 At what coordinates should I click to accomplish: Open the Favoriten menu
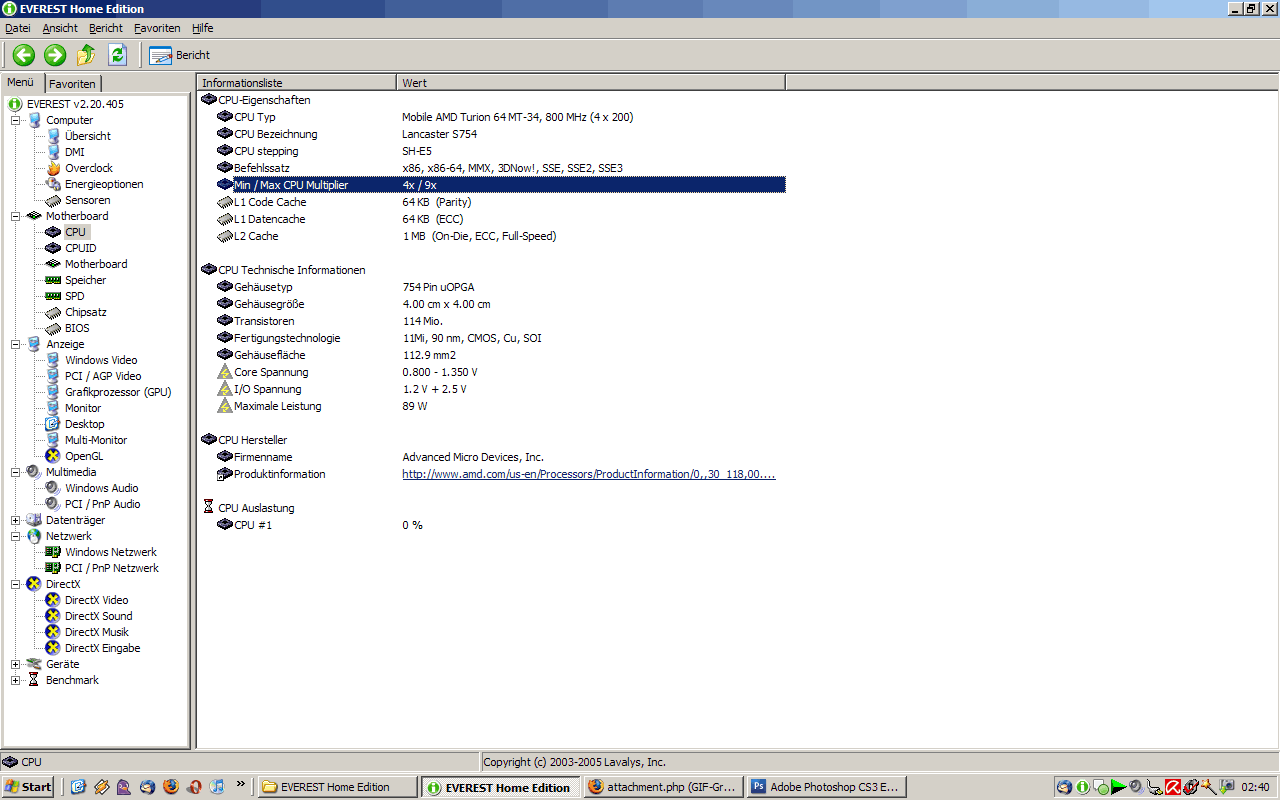coord(157,28)
